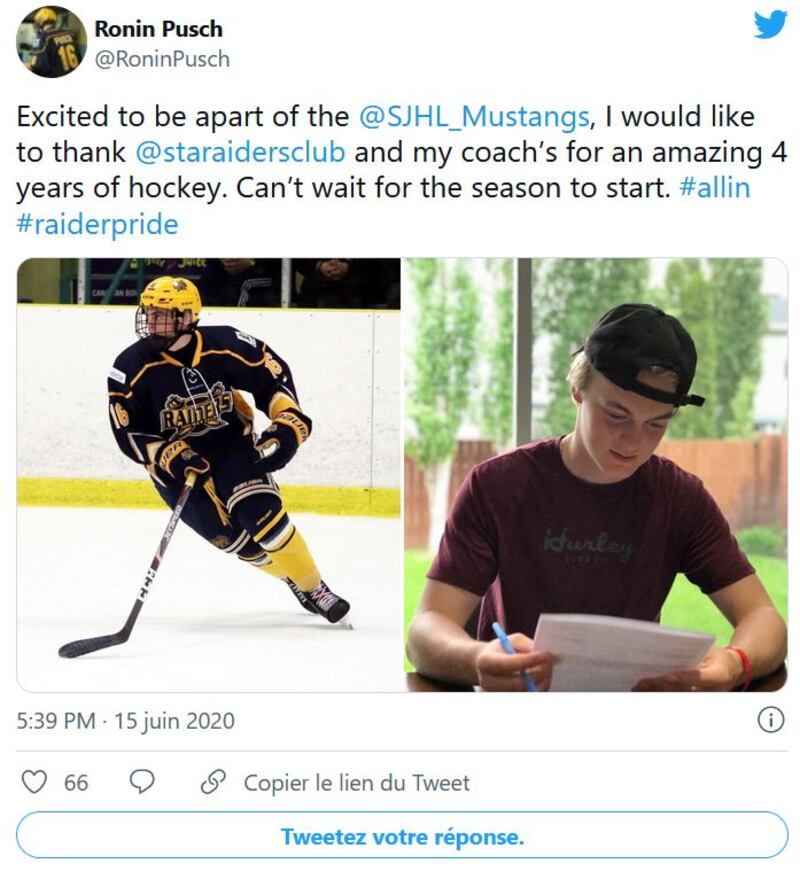This screenshot has height=879, width=800.
Task: Open the tweet info circle icon
Action: tap(770, 720)
